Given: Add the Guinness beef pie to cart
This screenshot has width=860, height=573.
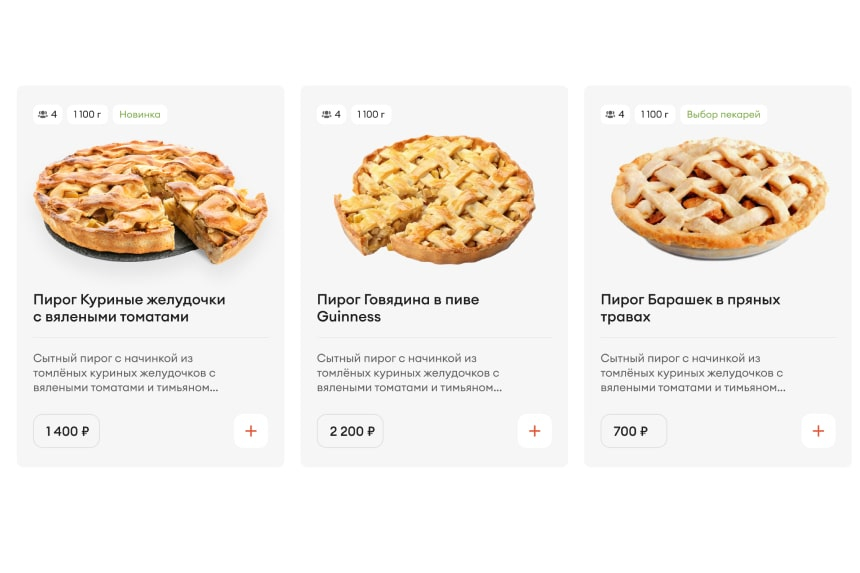Looking at the screenshot, I should (x=534, y=431).
